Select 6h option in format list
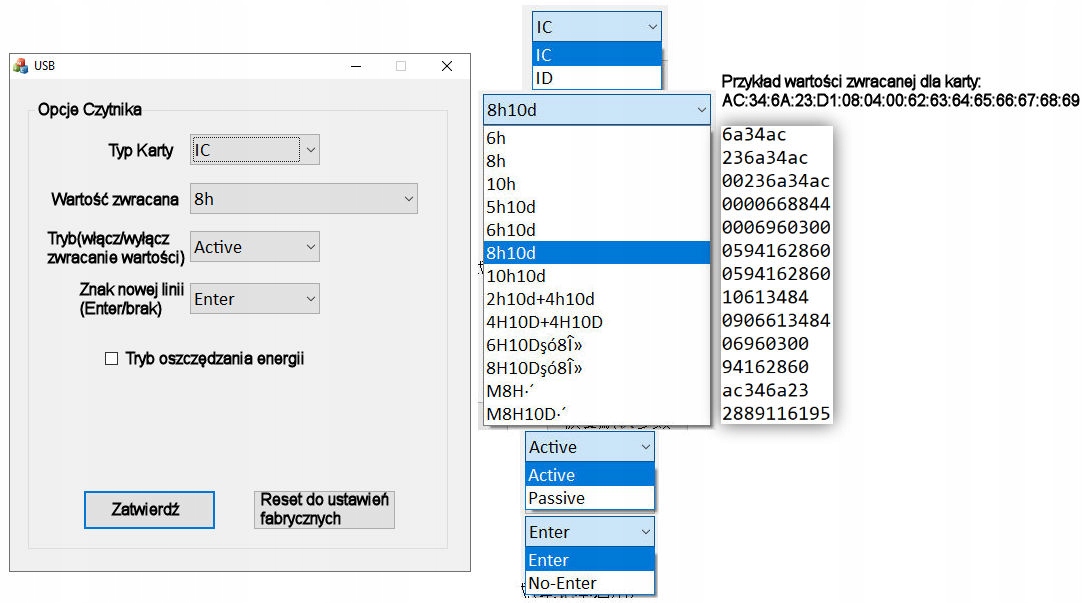 click(596, 139)
